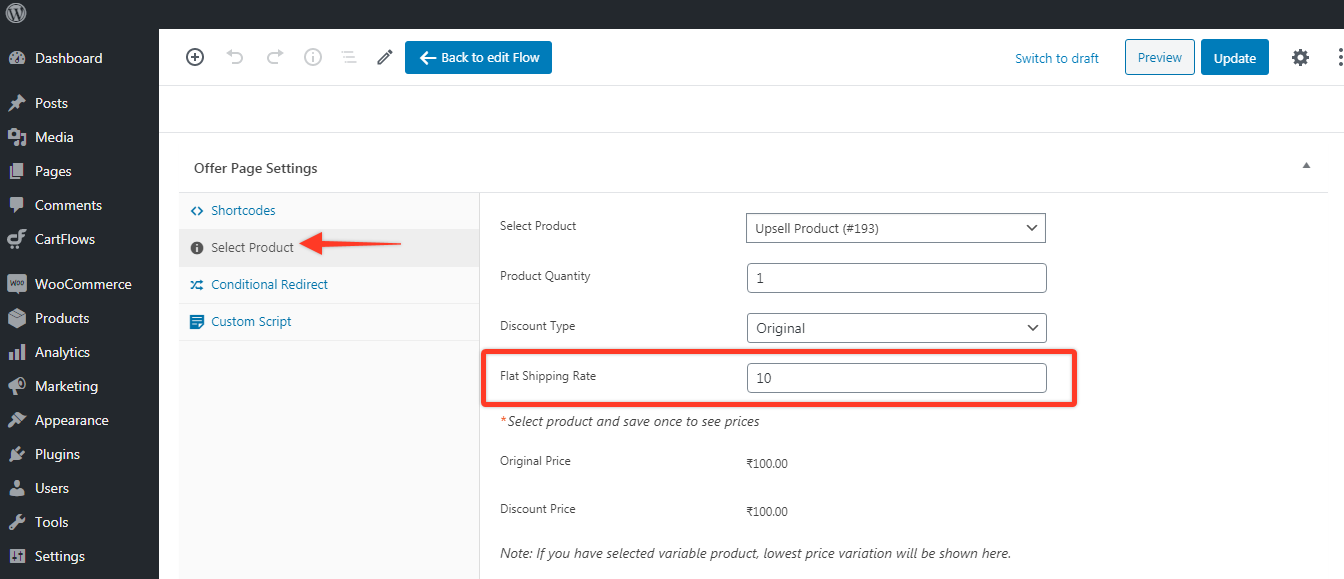1344x579 pixels.
Task: Undo the last editor change
Action: tap(235, 57)
